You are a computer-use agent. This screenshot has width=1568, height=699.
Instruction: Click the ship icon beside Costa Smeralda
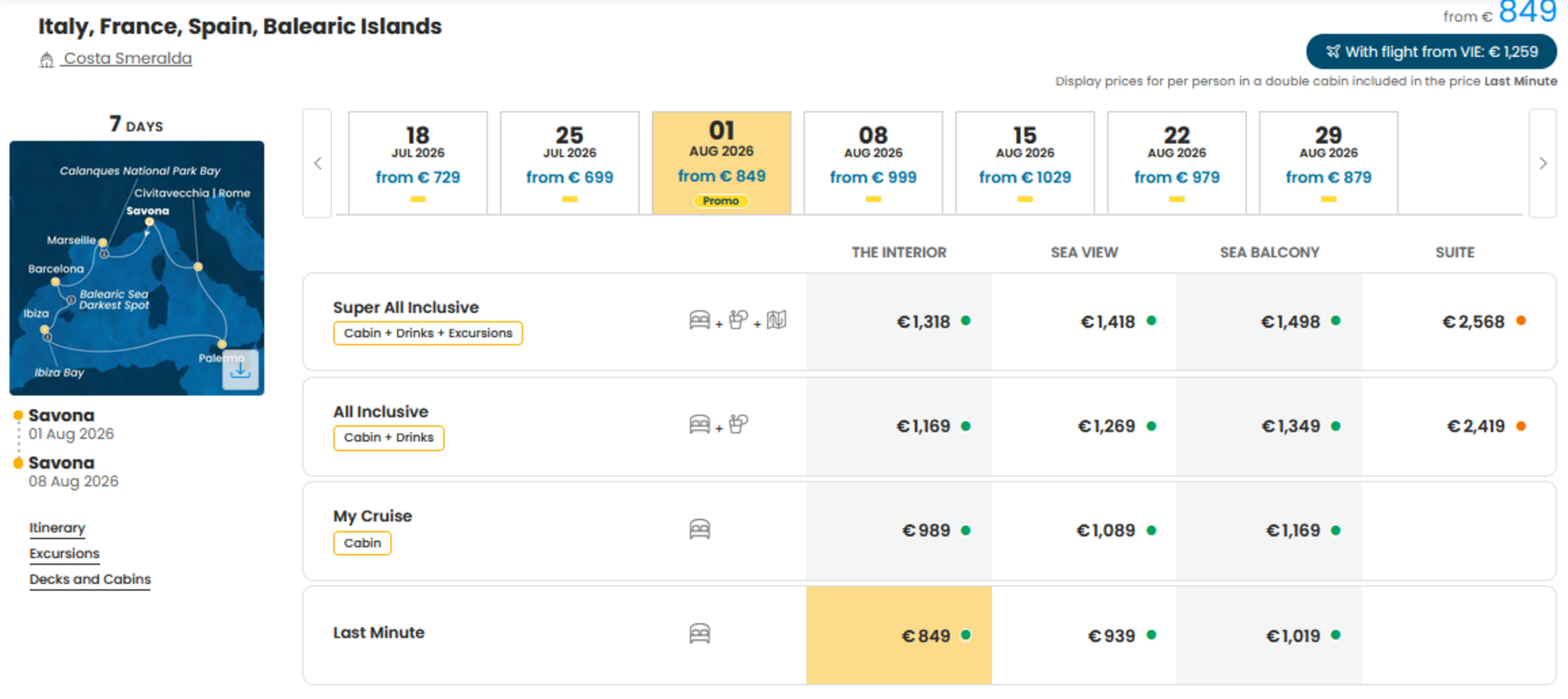(46, 59)
